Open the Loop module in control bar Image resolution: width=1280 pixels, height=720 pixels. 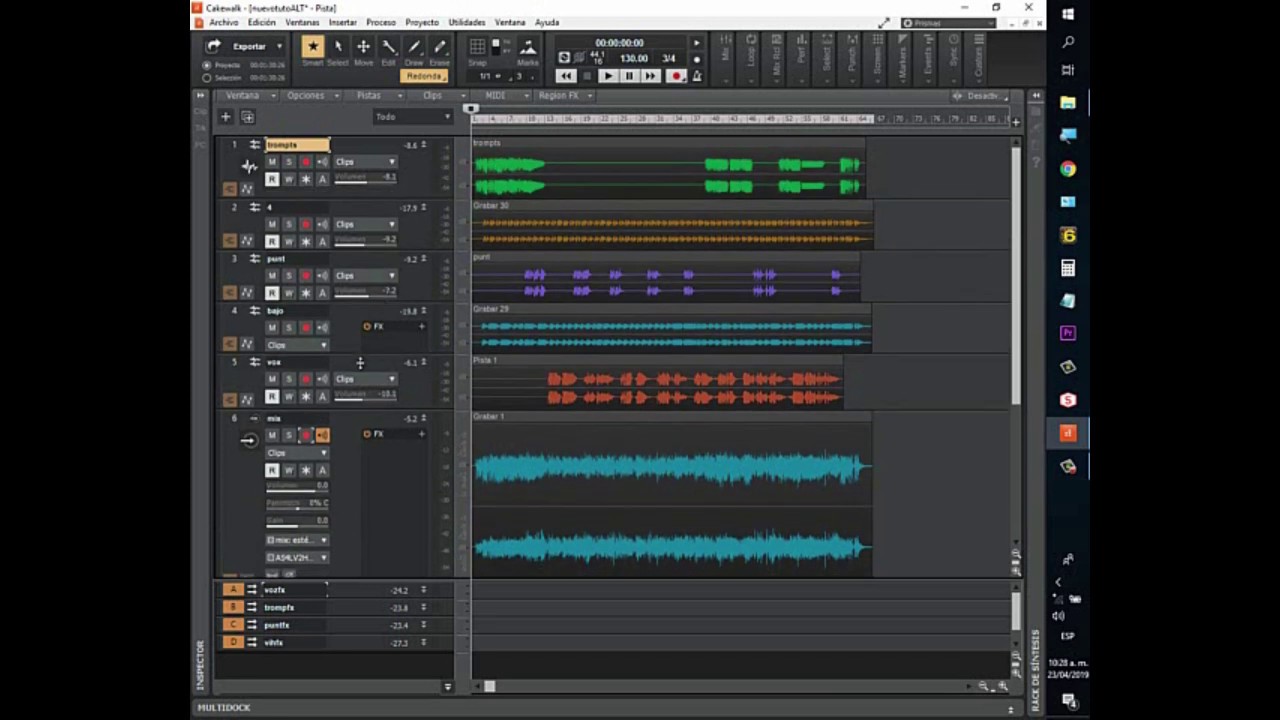[x=750, y=57]
